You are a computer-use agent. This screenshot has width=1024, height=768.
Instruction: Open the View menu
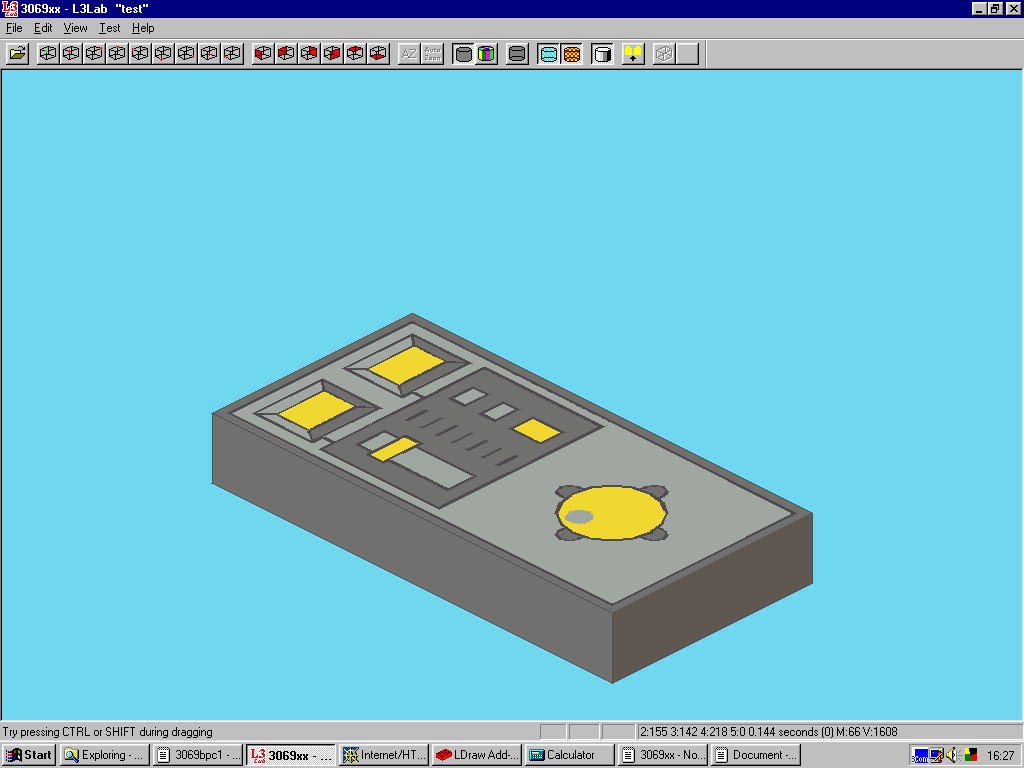[75, 28]
